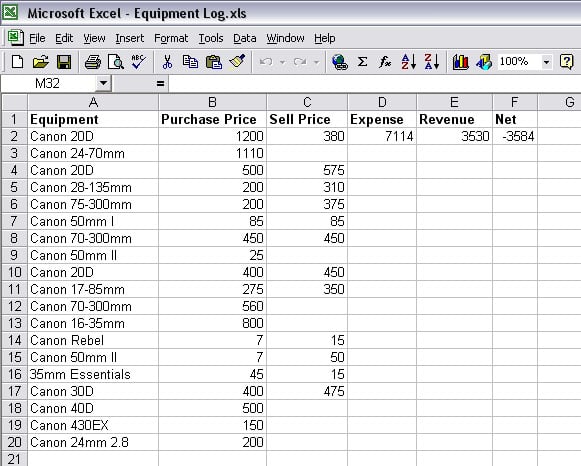Open the Help menu
The image size is (581, 466).
coord(325,38)
